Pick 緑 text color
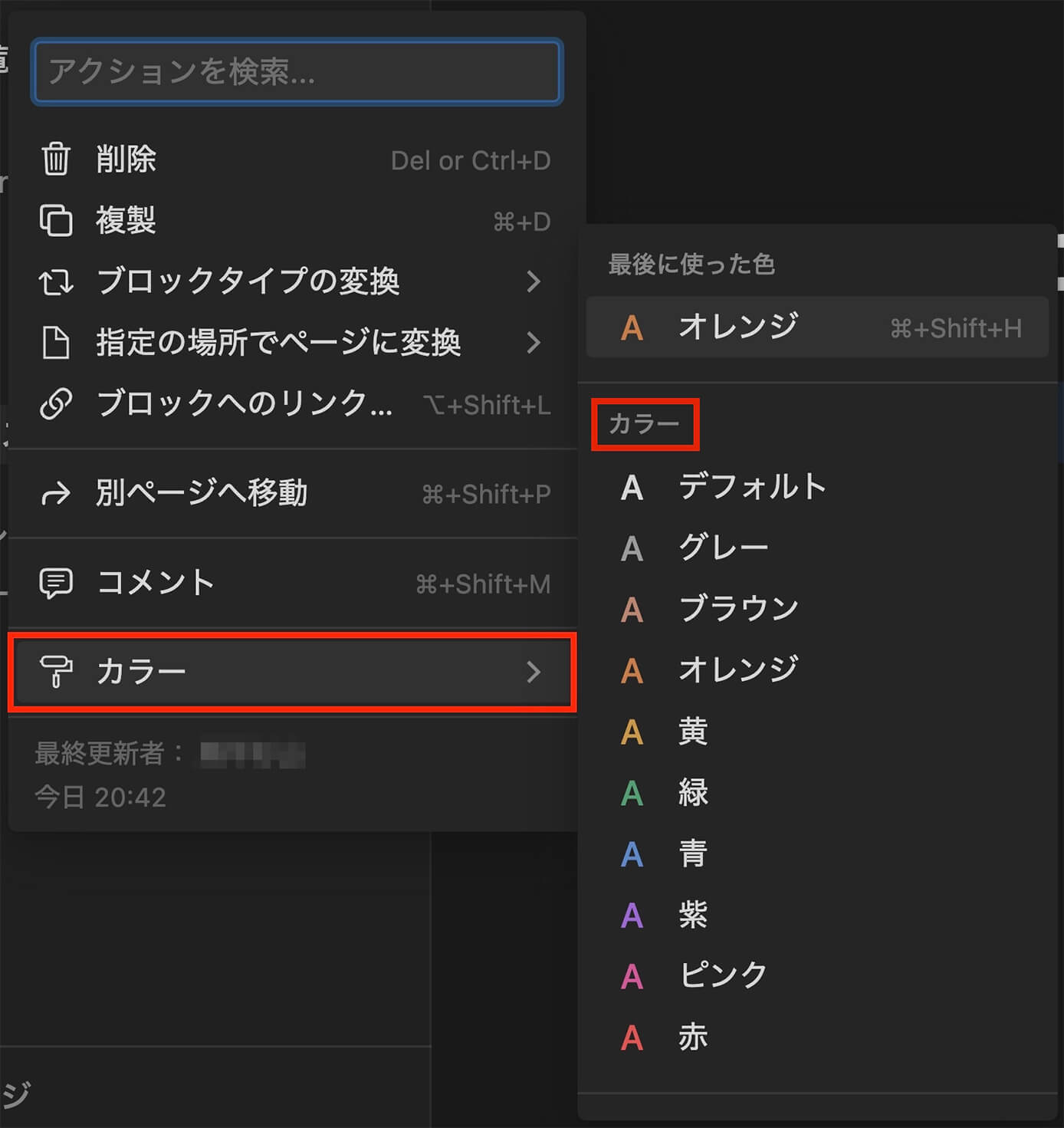The height and width of the screenshot is (1128, 1064). coord(817,793)
